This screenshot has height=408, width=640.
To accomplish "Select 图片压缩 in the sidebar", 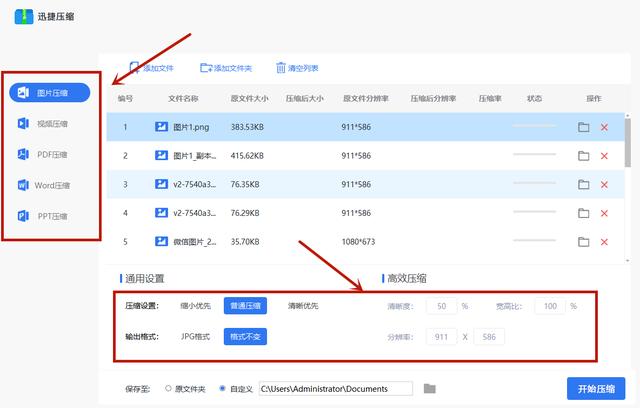I will [x=49, y=93].
